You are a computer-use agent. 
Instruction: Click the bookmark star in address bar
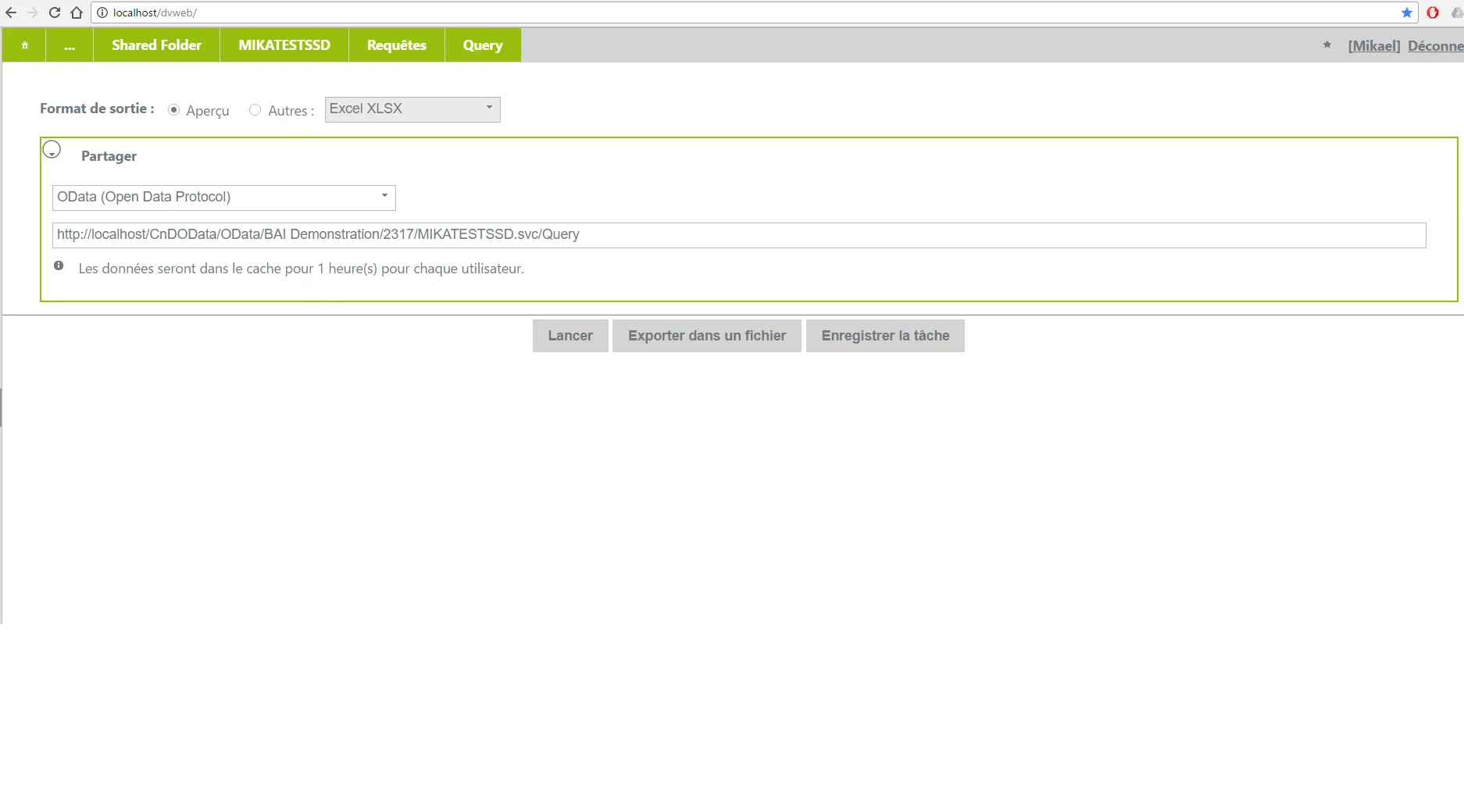pyautogui.click(x=1407, y=12)
